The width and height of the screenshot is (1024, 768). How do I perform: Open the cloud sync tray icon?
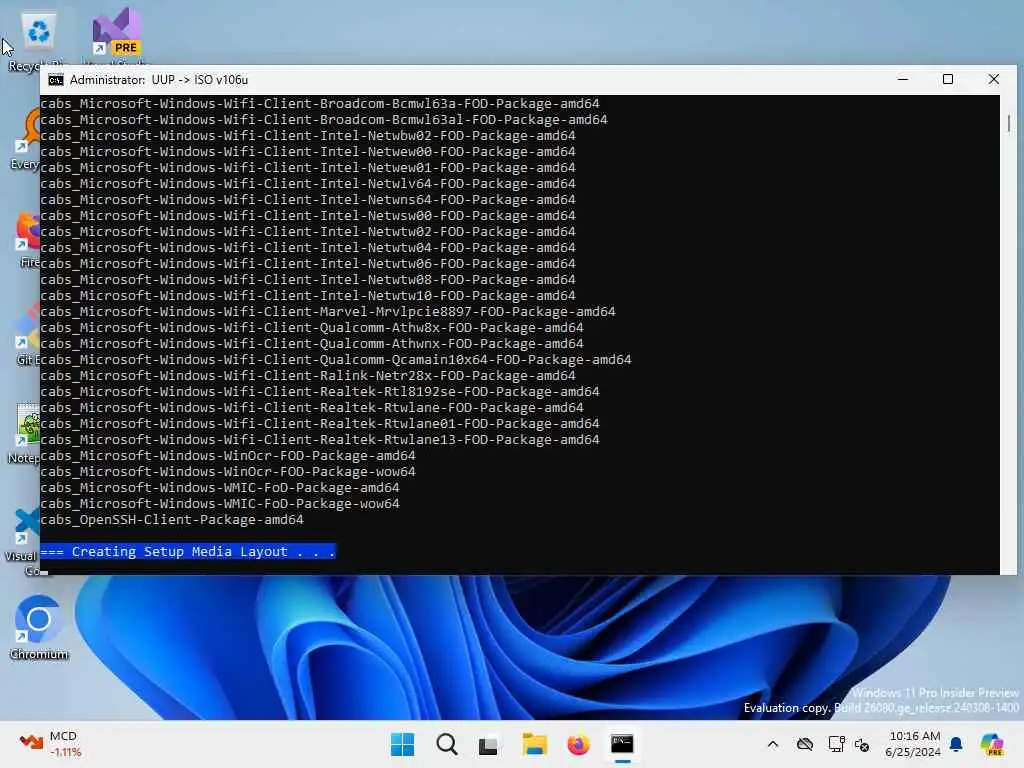point(805,744)
